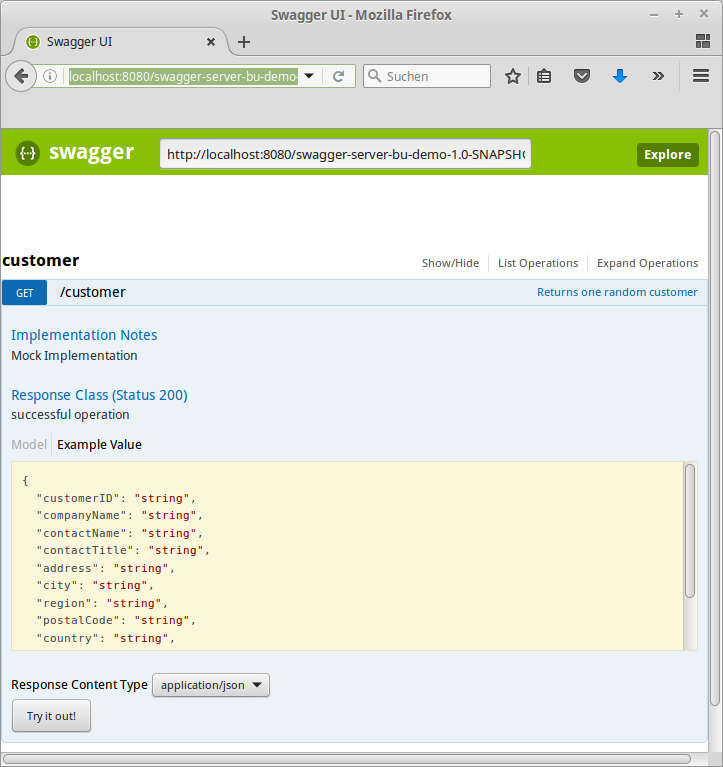Open the address bar history dropdown arrow
723x767 pixels.
coord(309,76)
